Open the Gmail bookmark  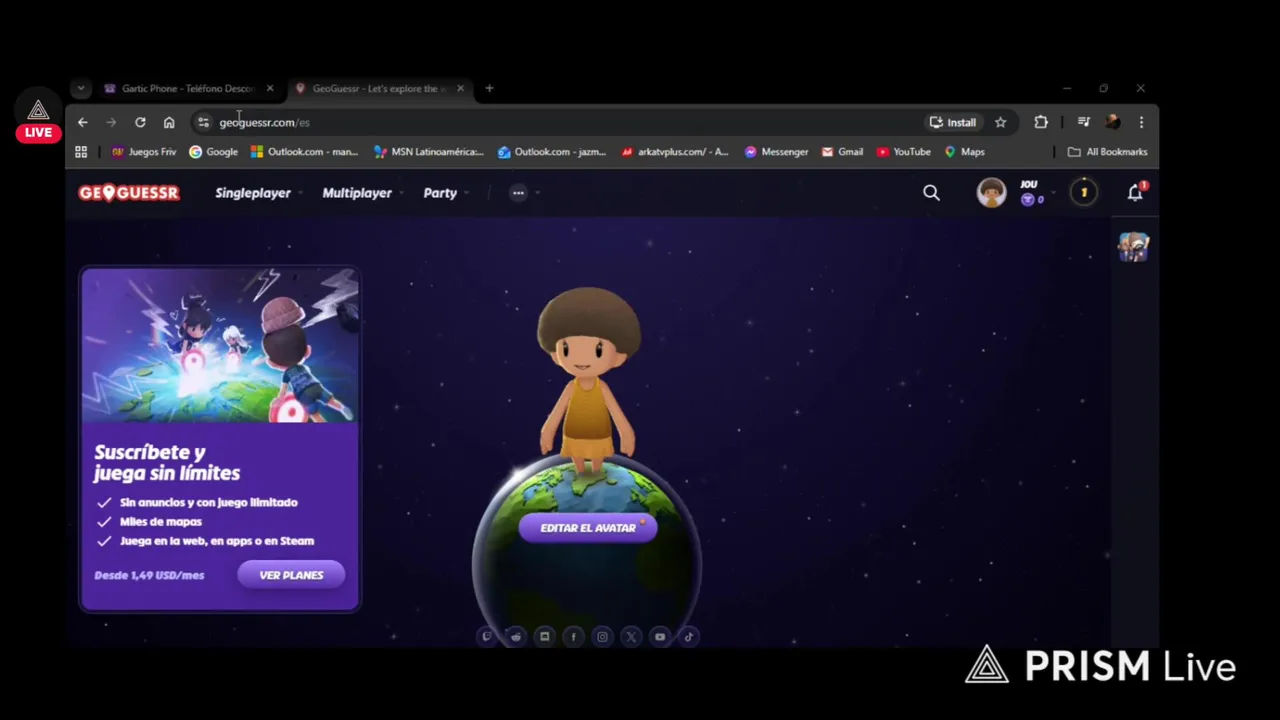pos(842,152)
